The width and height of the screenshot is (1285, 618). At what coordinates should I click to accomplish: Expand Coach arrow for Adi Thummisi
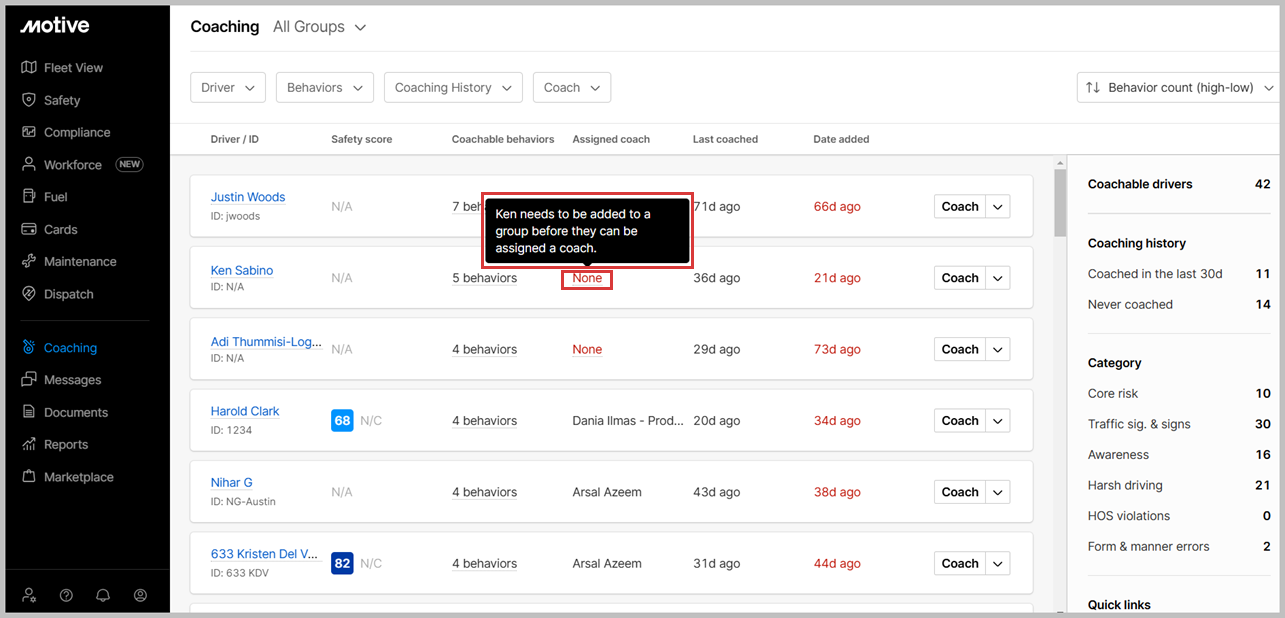click(998, 349)
